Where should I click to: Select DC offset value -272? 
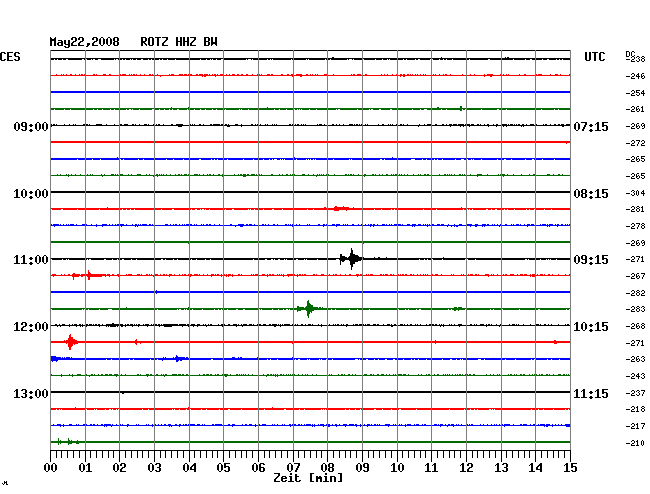pos(635,143)
